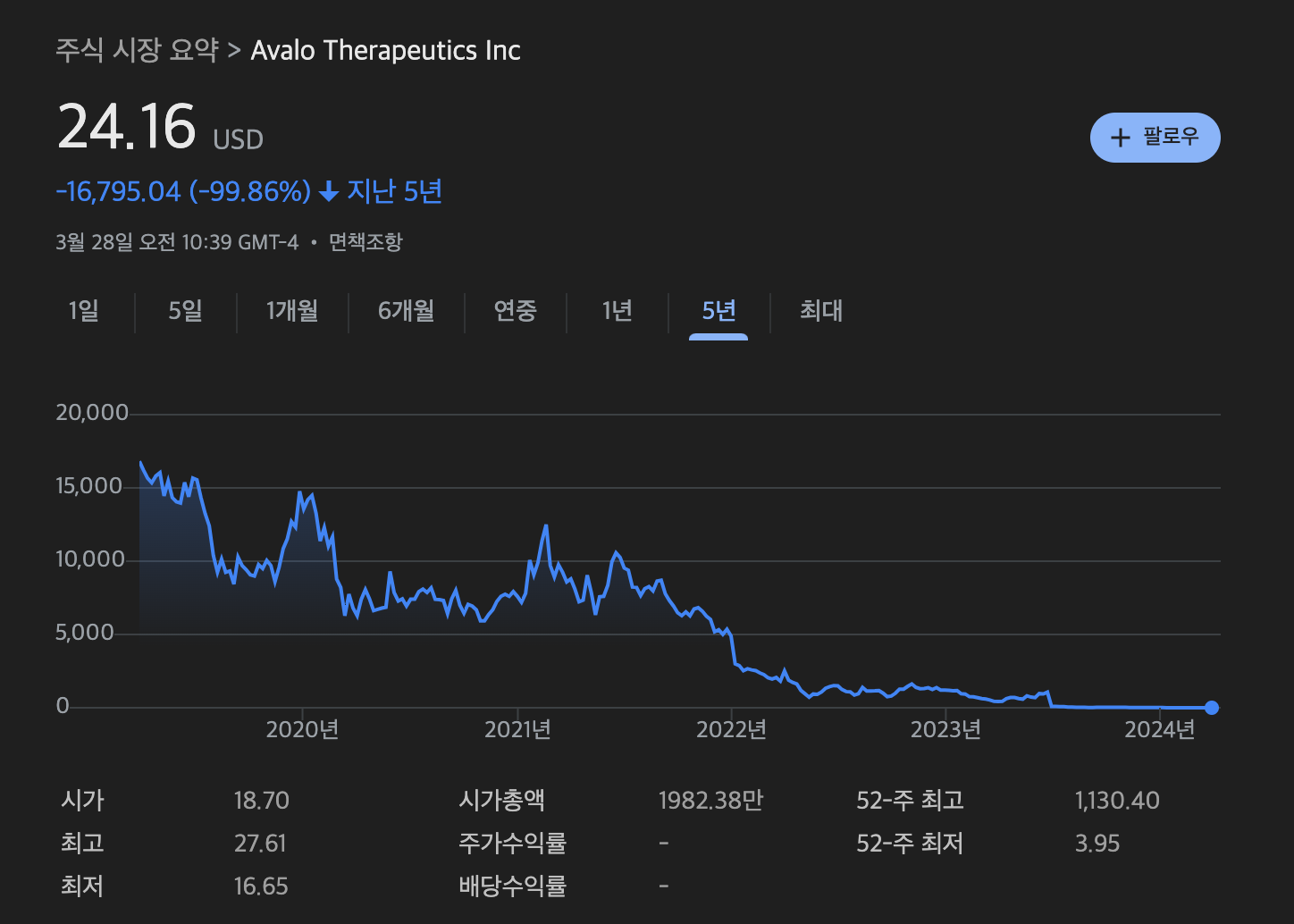The height and width of the screenshot is (924, 1294).
Task: Click the 2022년 axis label
Action: [x=731, y=730]
